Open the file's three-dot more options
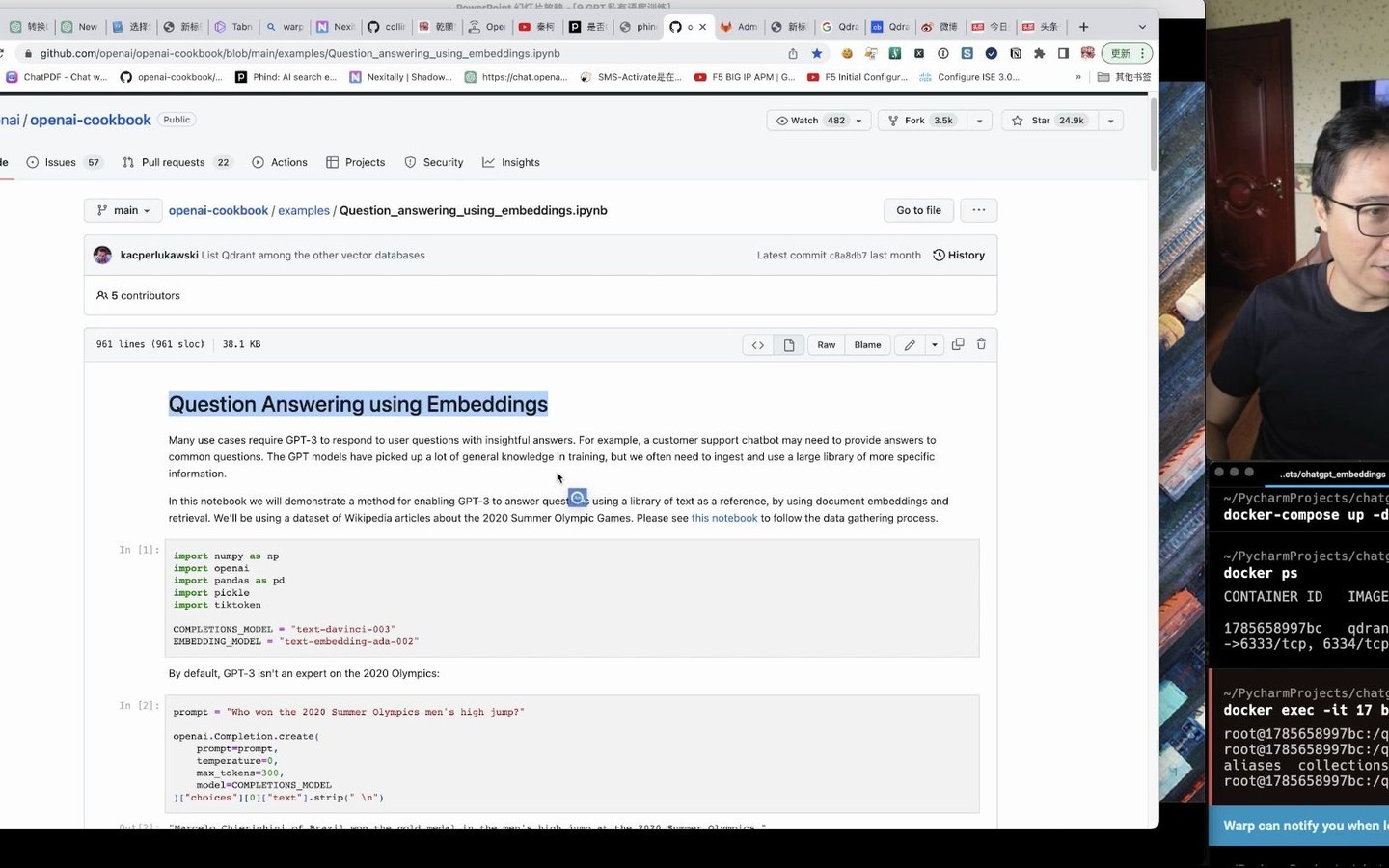1389x868 pixels. click(x=979, y=210)
